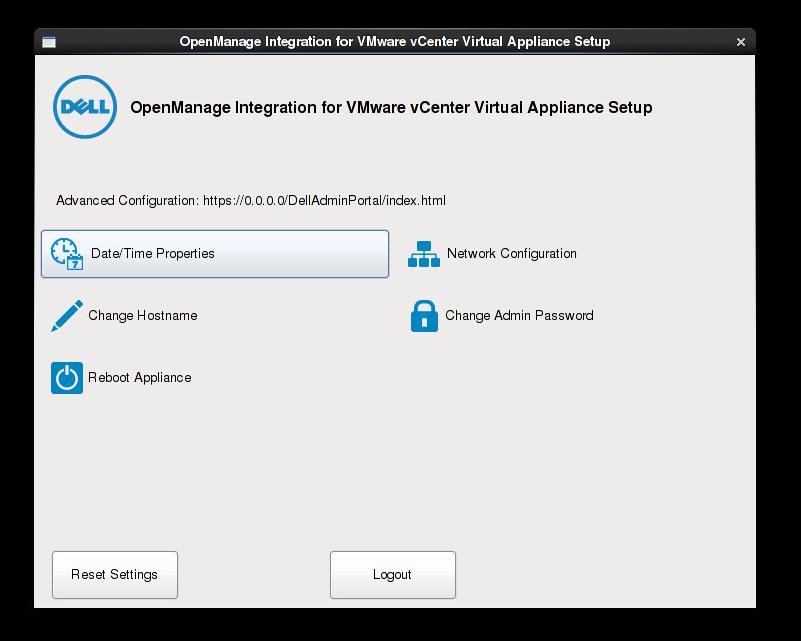Click the Reset Settings button
Screen dimensions: 801x641
click(115, 575)
